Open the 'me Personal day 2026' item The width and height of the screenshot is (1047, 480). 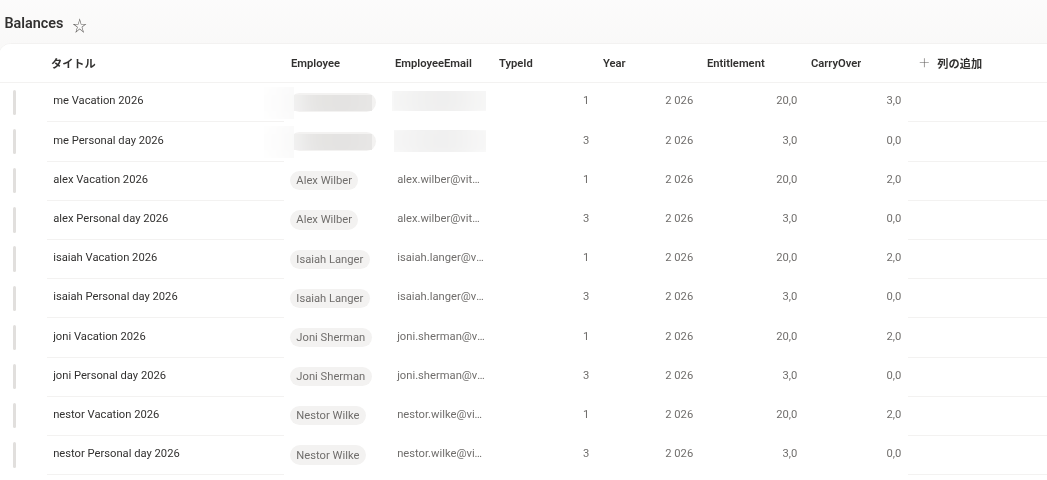point(108,140)
